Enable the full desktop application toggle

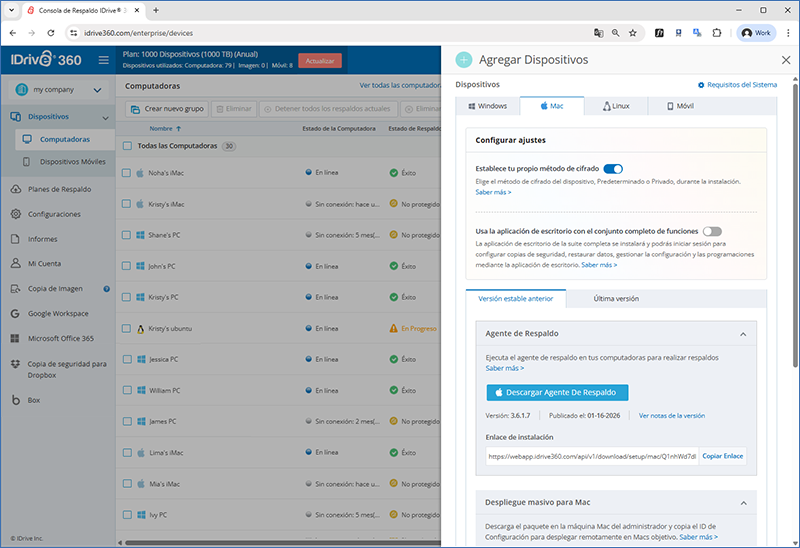(712, 231)
